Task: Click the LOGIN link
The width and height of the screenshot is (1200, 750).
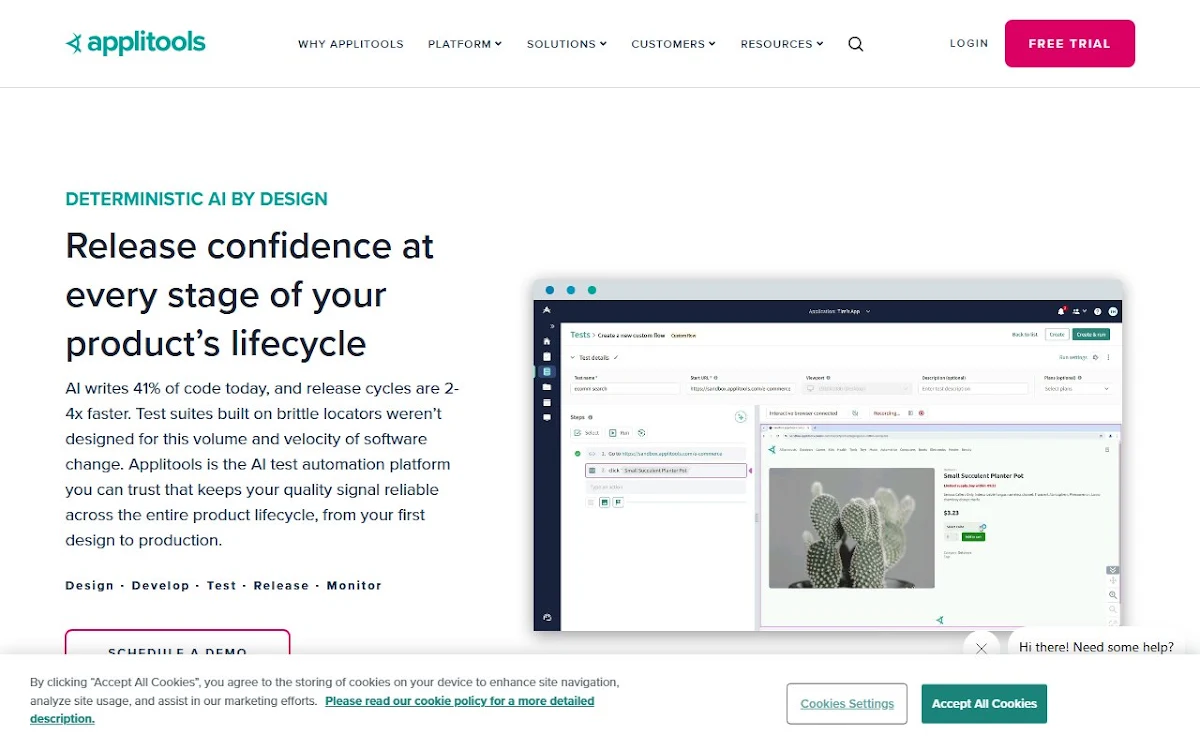Action: (x=969, y=43)
